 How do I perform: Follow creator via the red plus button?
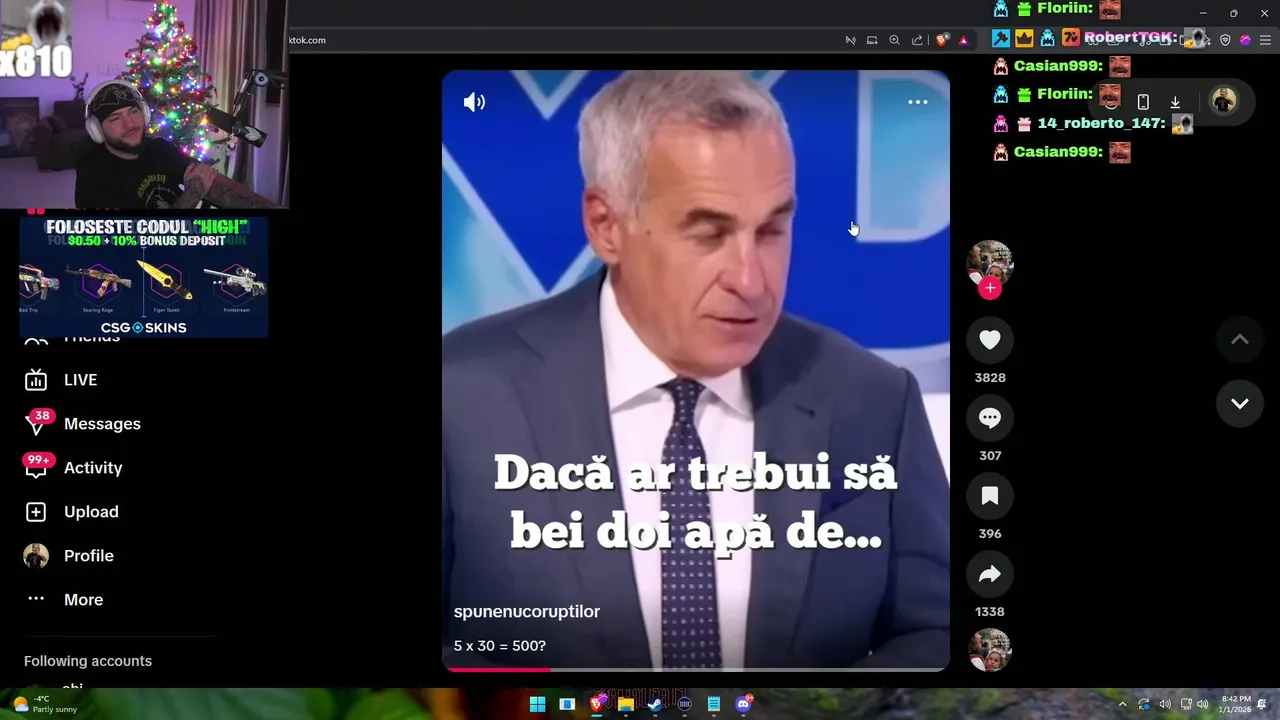990,288
